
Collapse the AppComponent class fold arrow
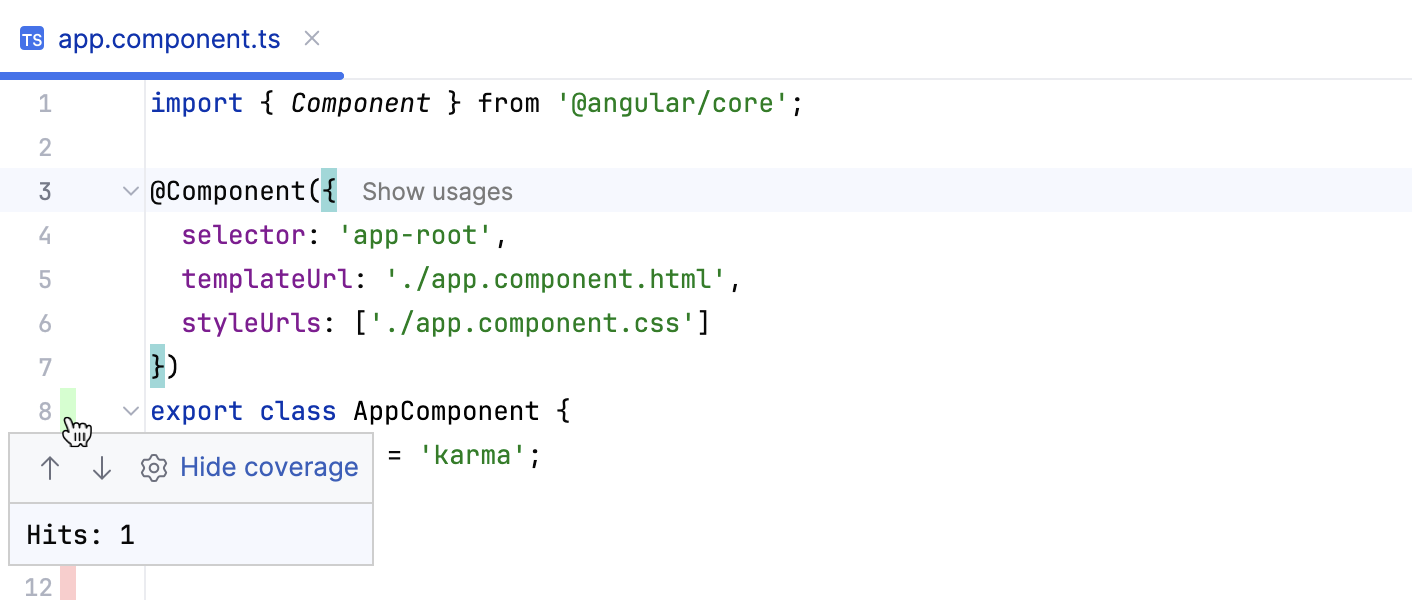(130, 410)
